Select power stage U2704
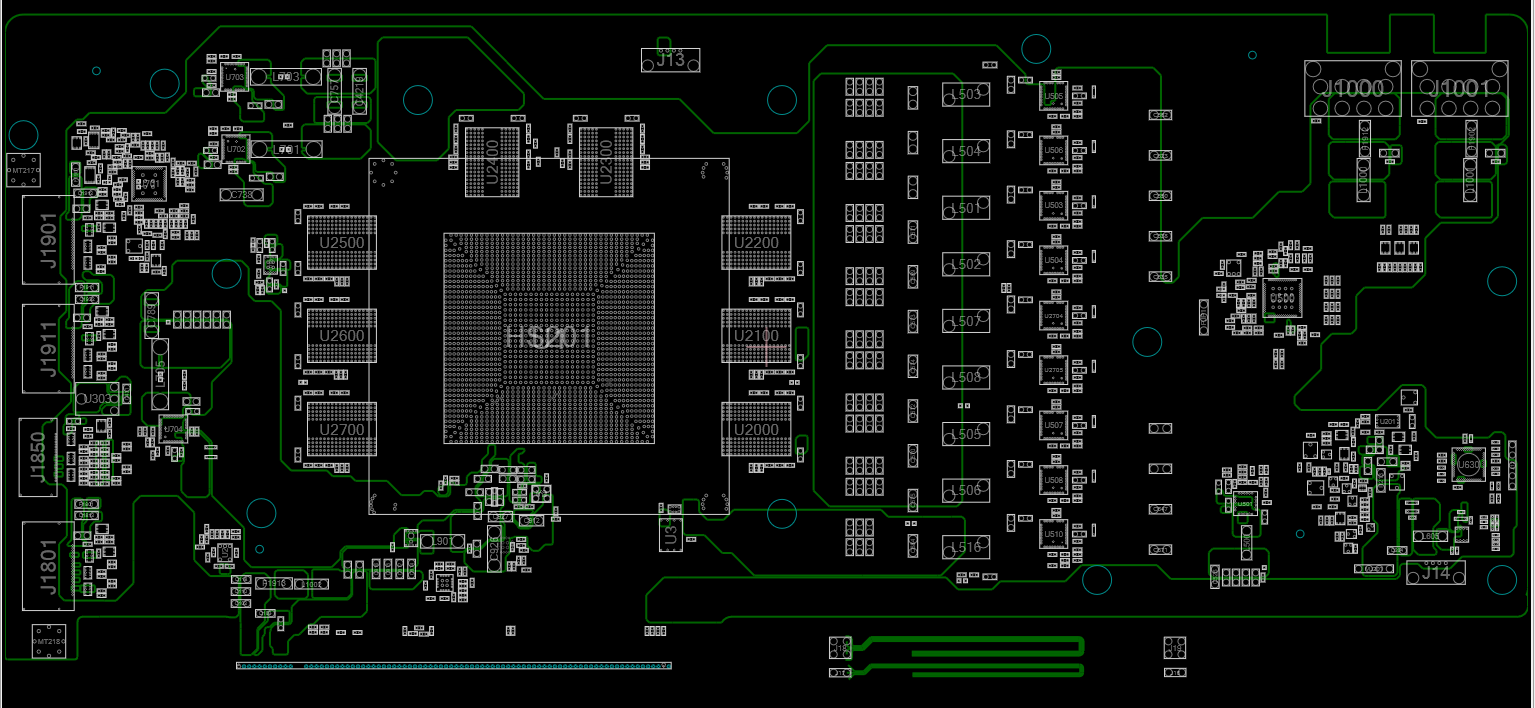This screenshot has height=708, width=1535. coord(1053,315)
